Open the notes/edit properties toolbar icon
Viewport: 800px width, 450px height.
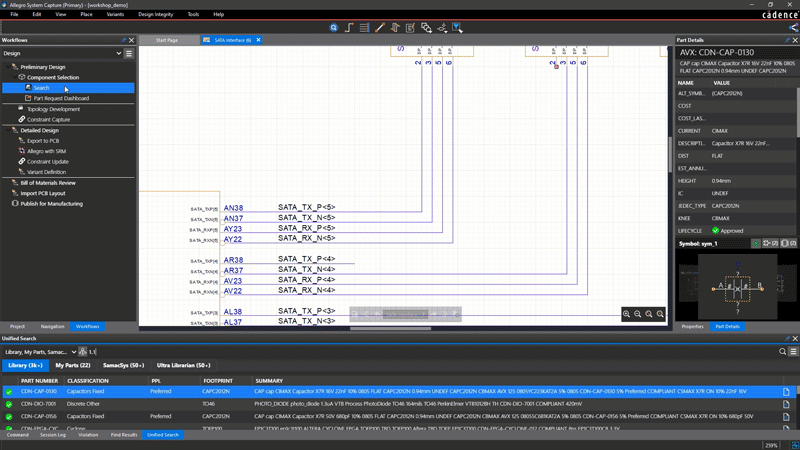pos(410,28)
